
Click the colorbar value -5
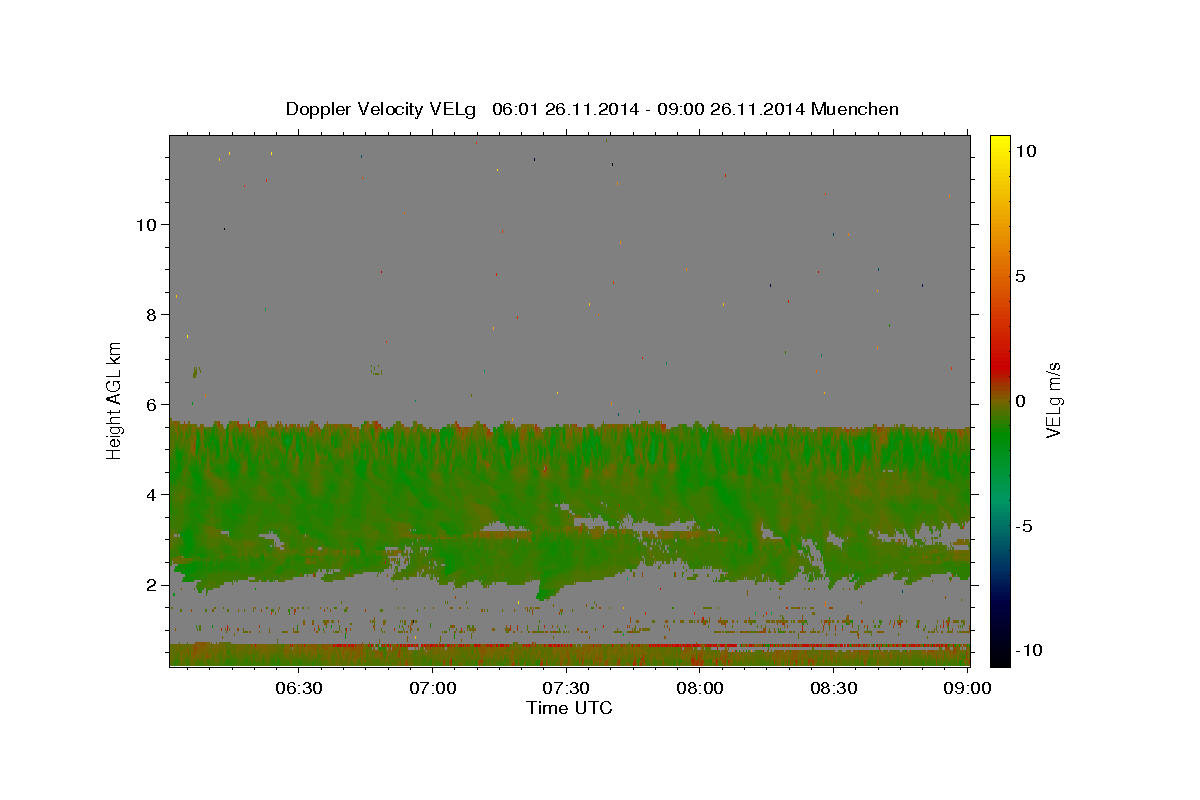[1024, 526]
